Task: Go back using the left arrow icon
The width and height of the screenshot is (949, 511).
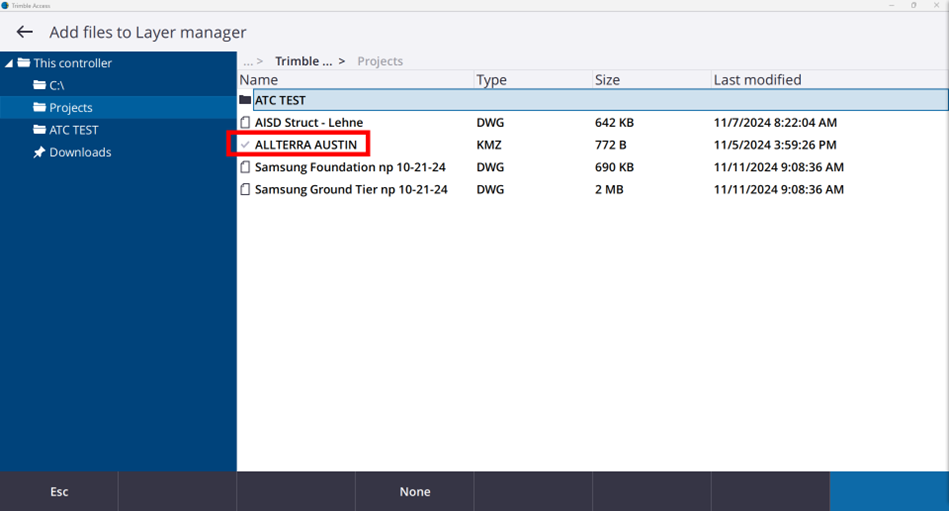Action: [24, 32]
